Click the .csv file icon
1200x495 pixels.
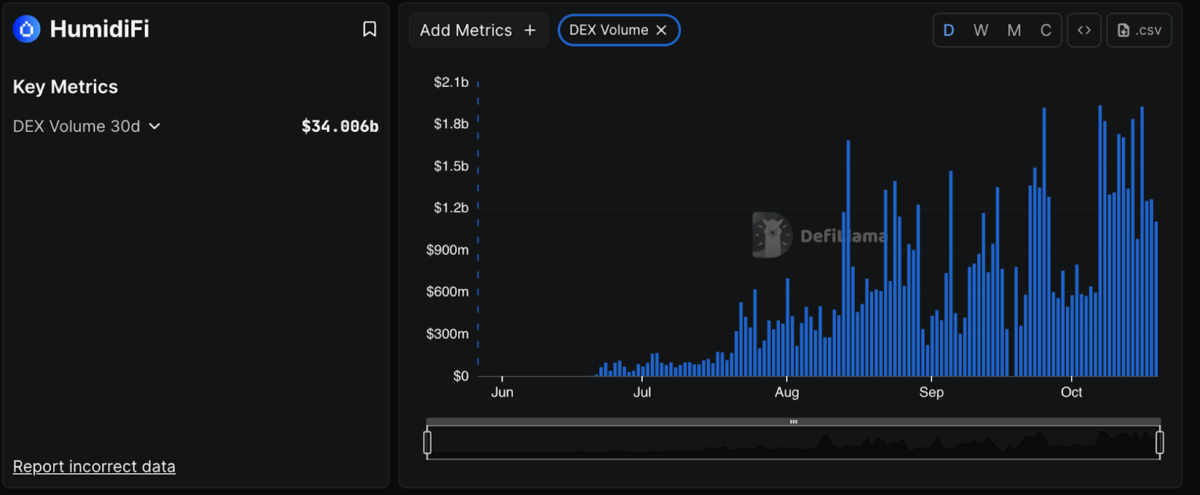(x=1123, y=31)
